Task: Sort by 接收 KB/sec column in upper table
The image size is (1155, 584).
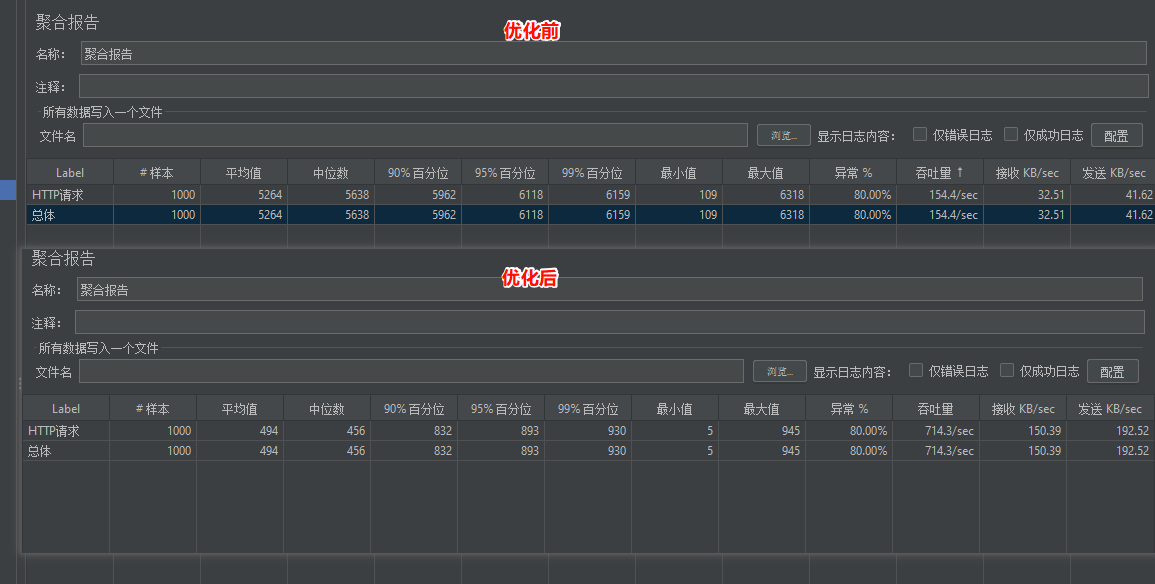Action: (1026, 172)
